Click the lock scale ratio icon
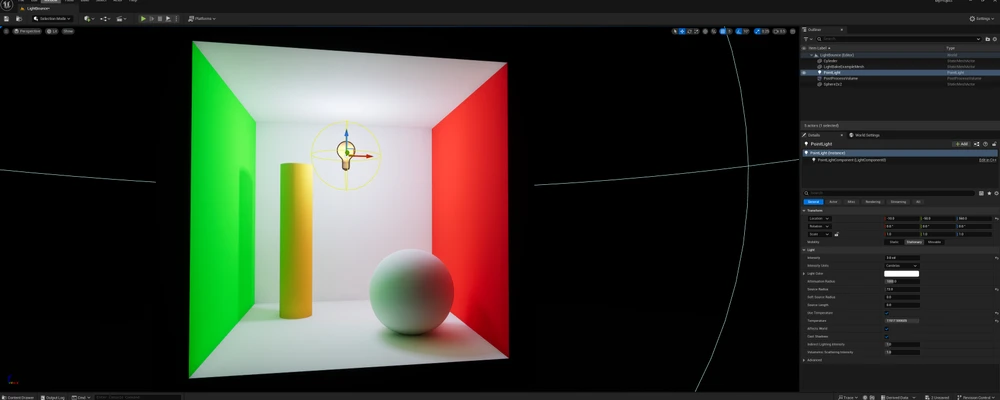 (x=836, y=234)
